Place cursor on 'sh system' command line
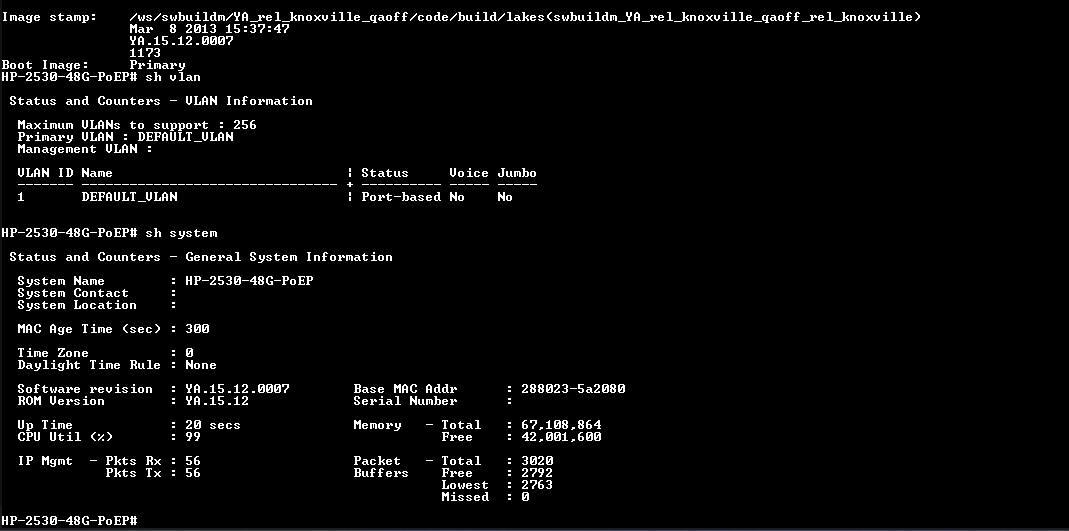 [x=109, y=233]
